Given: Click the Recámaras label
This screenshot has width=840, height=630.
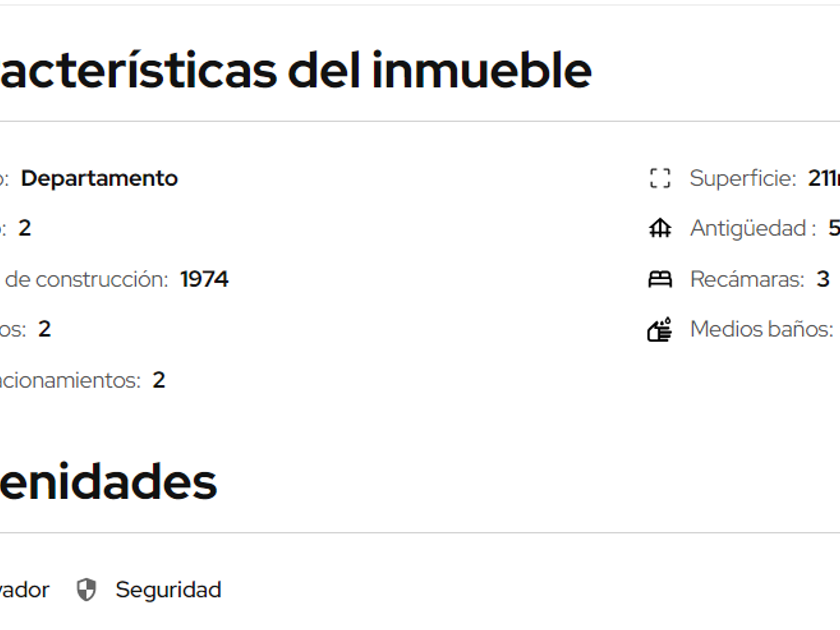Looking at the screenshot, I should point(746,279).
